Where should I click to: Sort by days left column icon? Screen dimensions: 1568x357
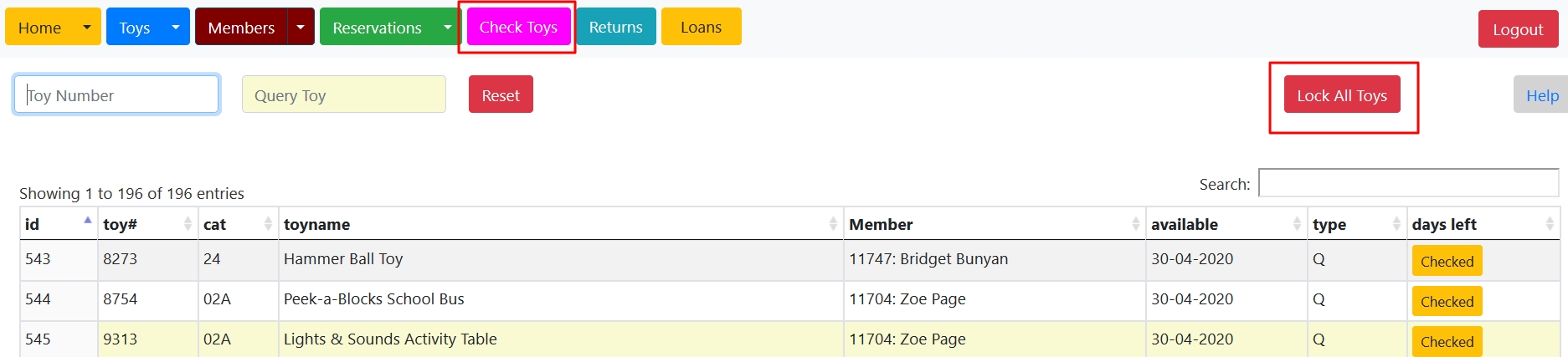(x=1550, y=223)
